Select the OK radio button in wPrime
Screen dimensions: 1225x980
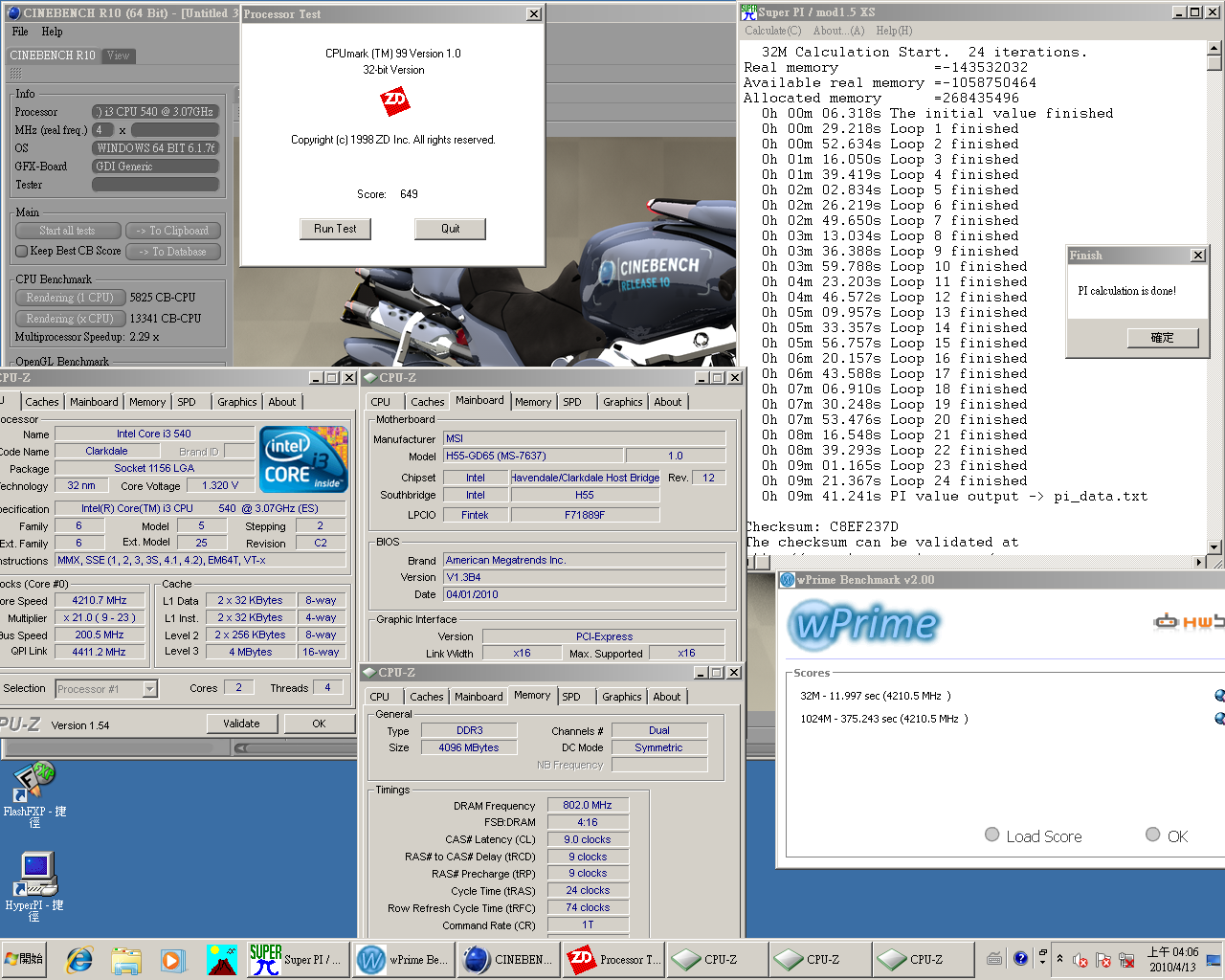click(1153, 835)
